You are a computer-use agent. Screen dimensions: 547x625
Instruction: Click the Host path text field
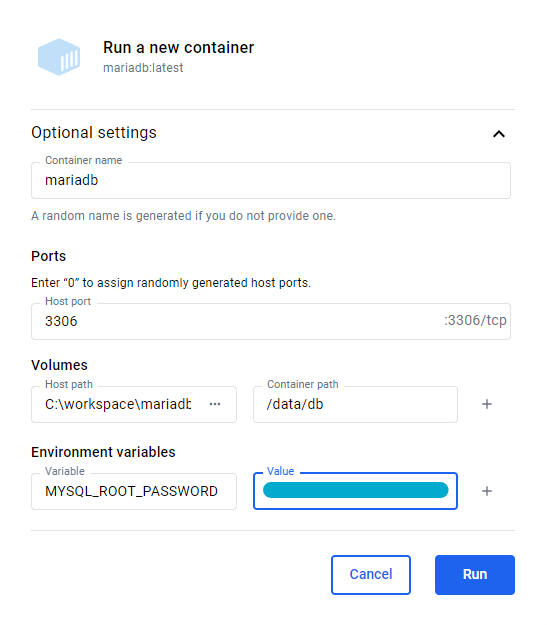click(x=120, y=404)
